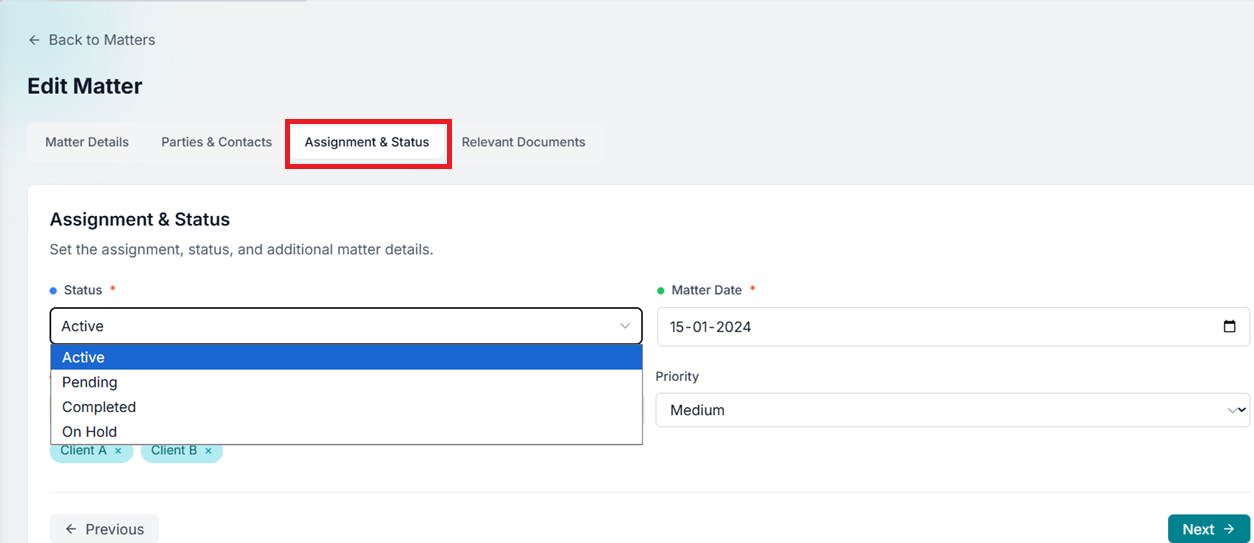The width and height of the screenshot is (1254, 543).
Task: Click the Previous button
Action: point(104,529)
